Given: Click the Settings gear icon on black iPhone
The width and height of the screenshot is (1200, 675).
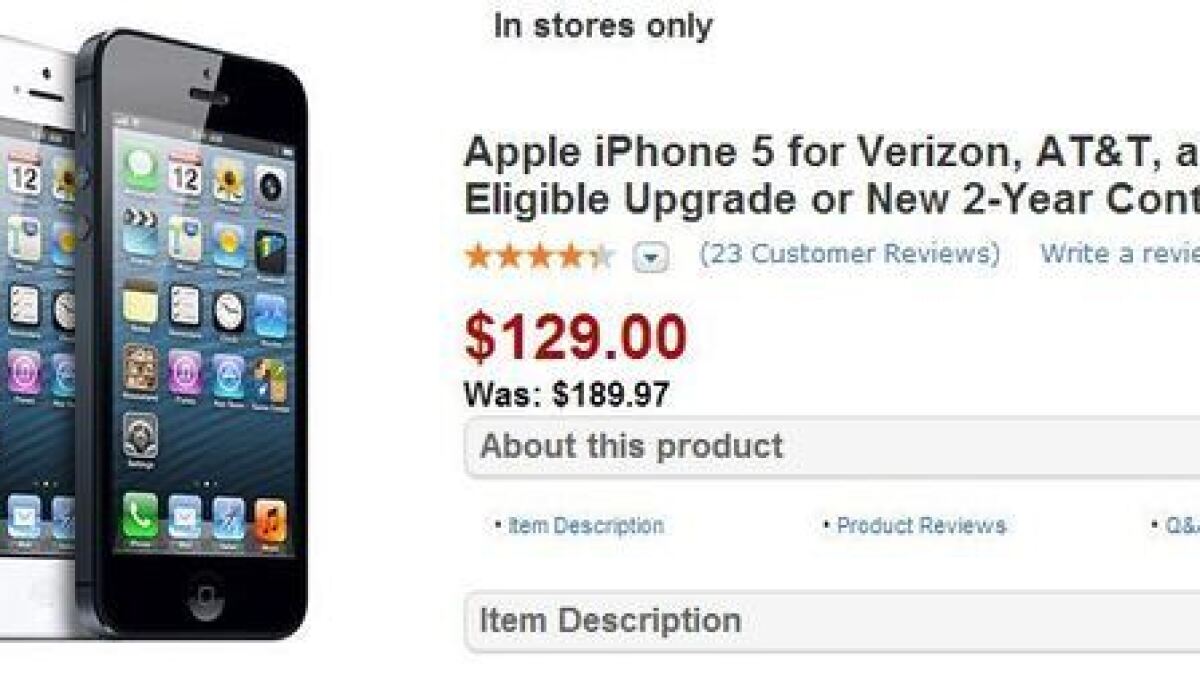Looking at the screenshot, I should point(140,436).
